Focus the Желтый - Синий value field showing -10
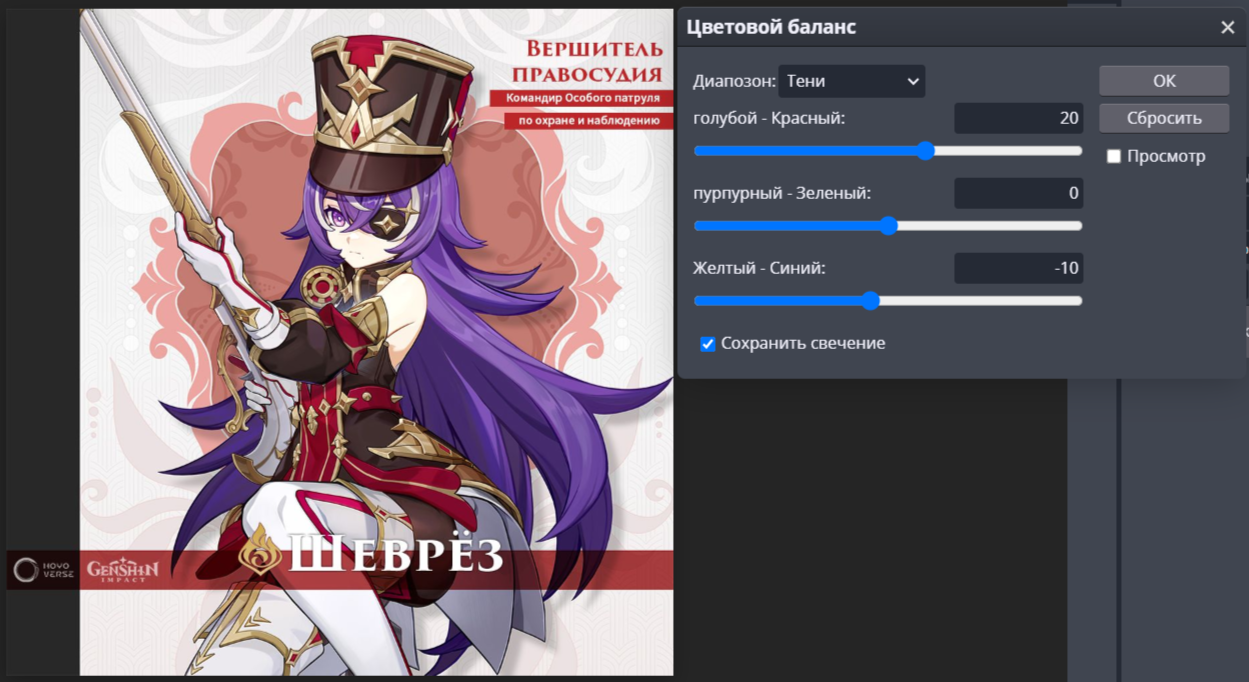1249x682 pixels. coord(1018,268)
